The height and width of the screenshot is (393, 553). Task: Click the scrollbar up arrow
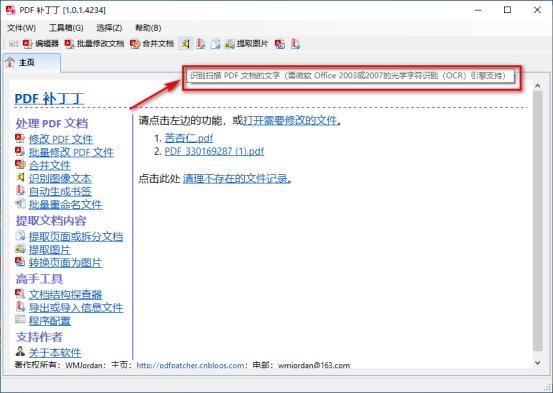[537, 85]
